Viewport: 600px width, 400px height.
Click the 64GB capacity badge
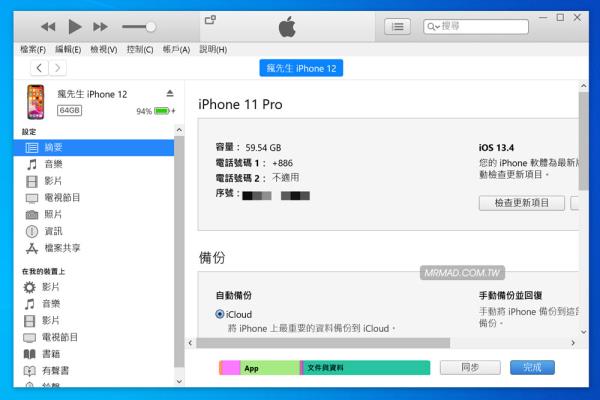pos(69,111)
